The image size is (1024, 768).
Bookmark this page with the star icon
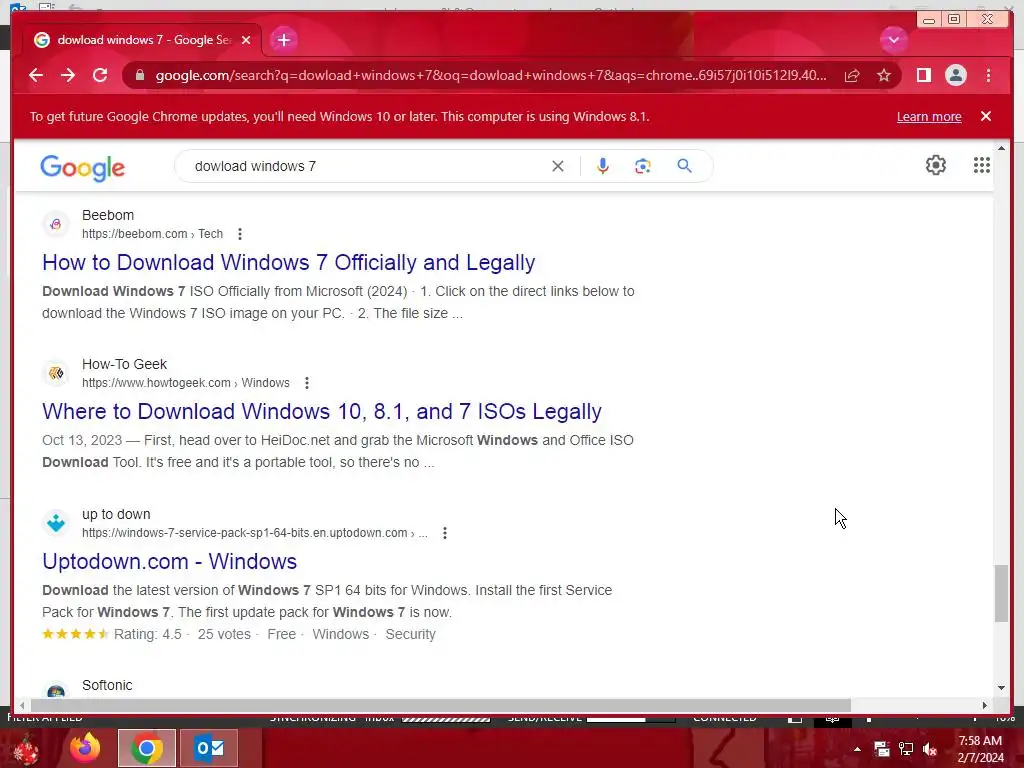884,75
